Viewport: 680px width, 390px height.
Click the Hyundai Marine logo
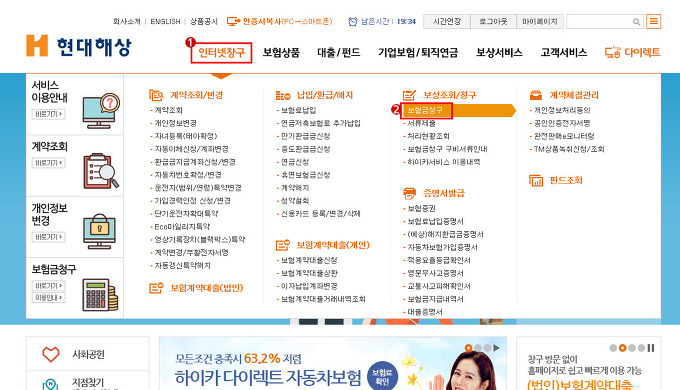coord(78,46)
